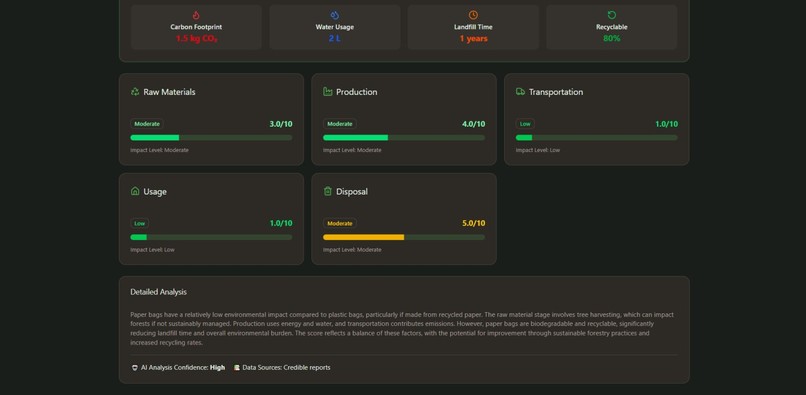Click the Low badge in Transportation
This screenshot has height=395, width=806.
coord(525,124)
